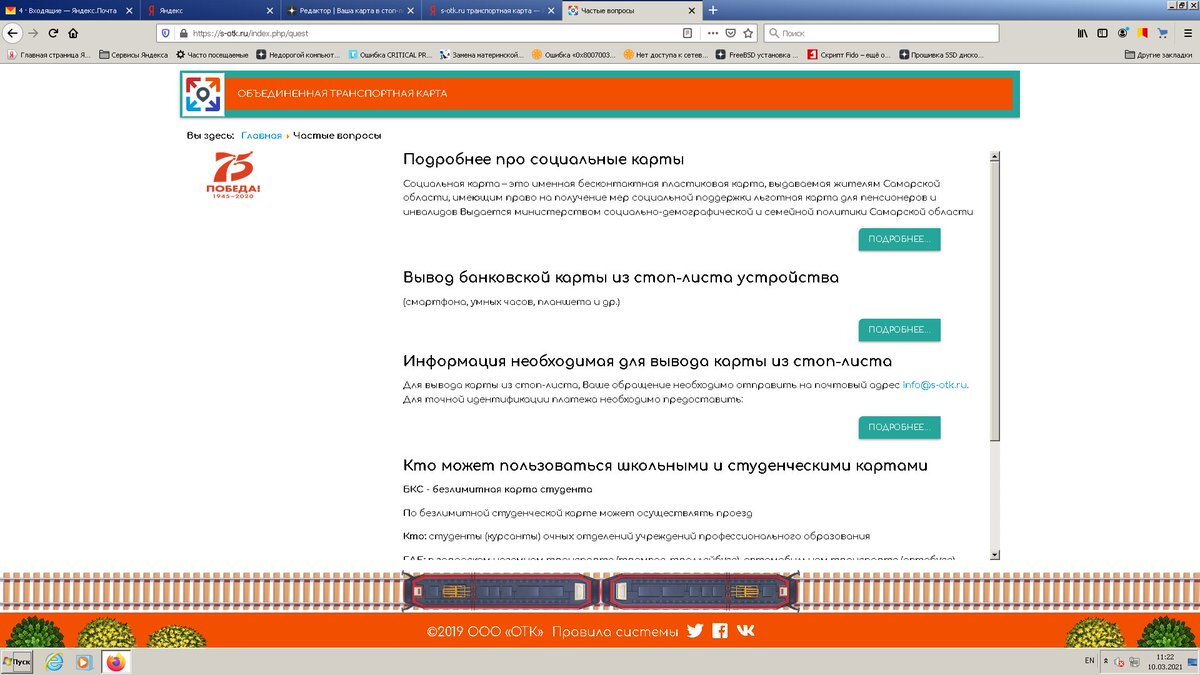
Task: Open the Facebook icon in footer
Action: [720, 631]
